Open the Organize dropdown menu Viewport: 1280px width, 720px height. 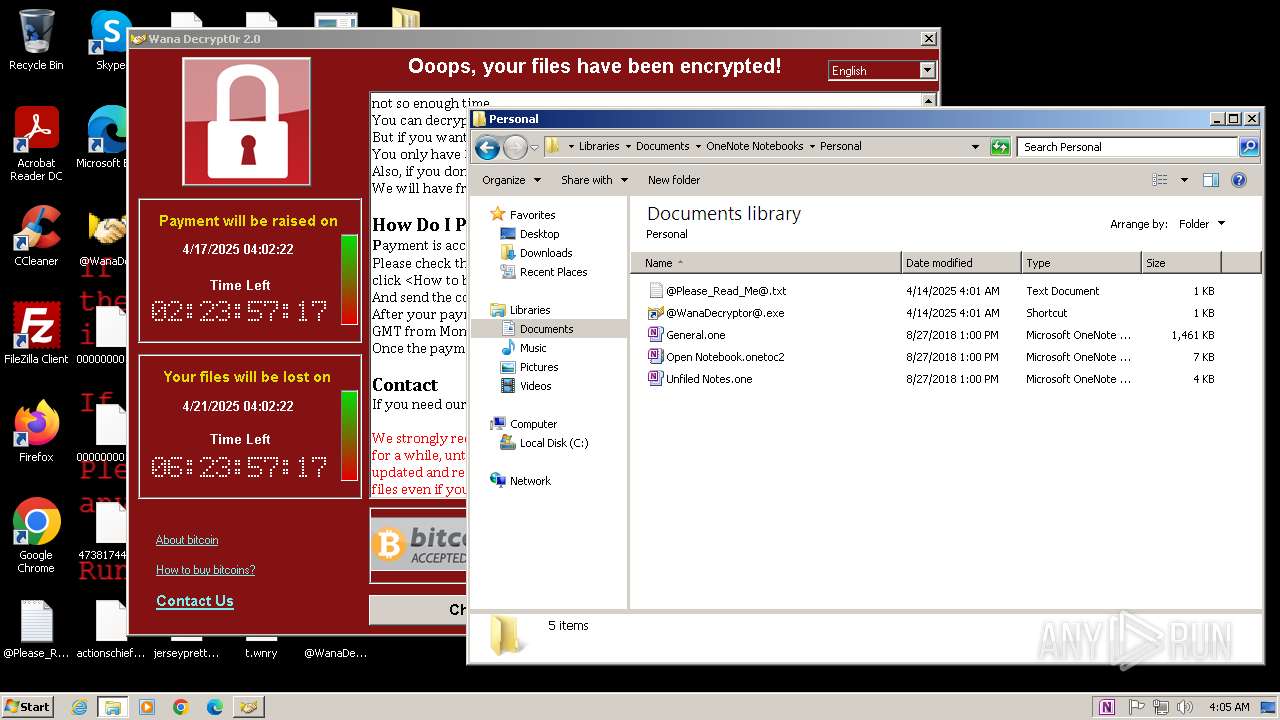click(511, 180)
